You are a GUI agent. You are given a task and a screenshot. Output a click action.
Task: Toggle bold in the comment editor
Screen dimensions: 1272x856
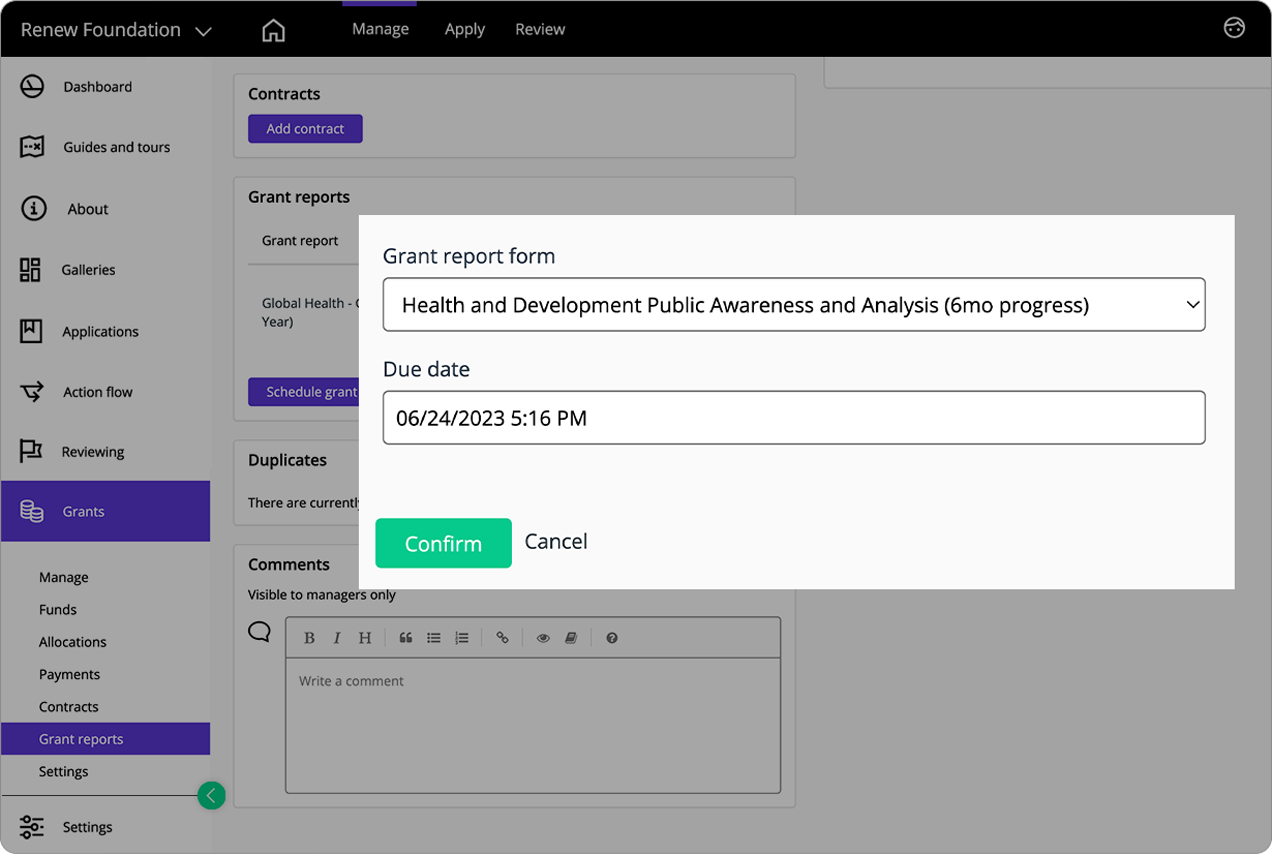(309, 637)
